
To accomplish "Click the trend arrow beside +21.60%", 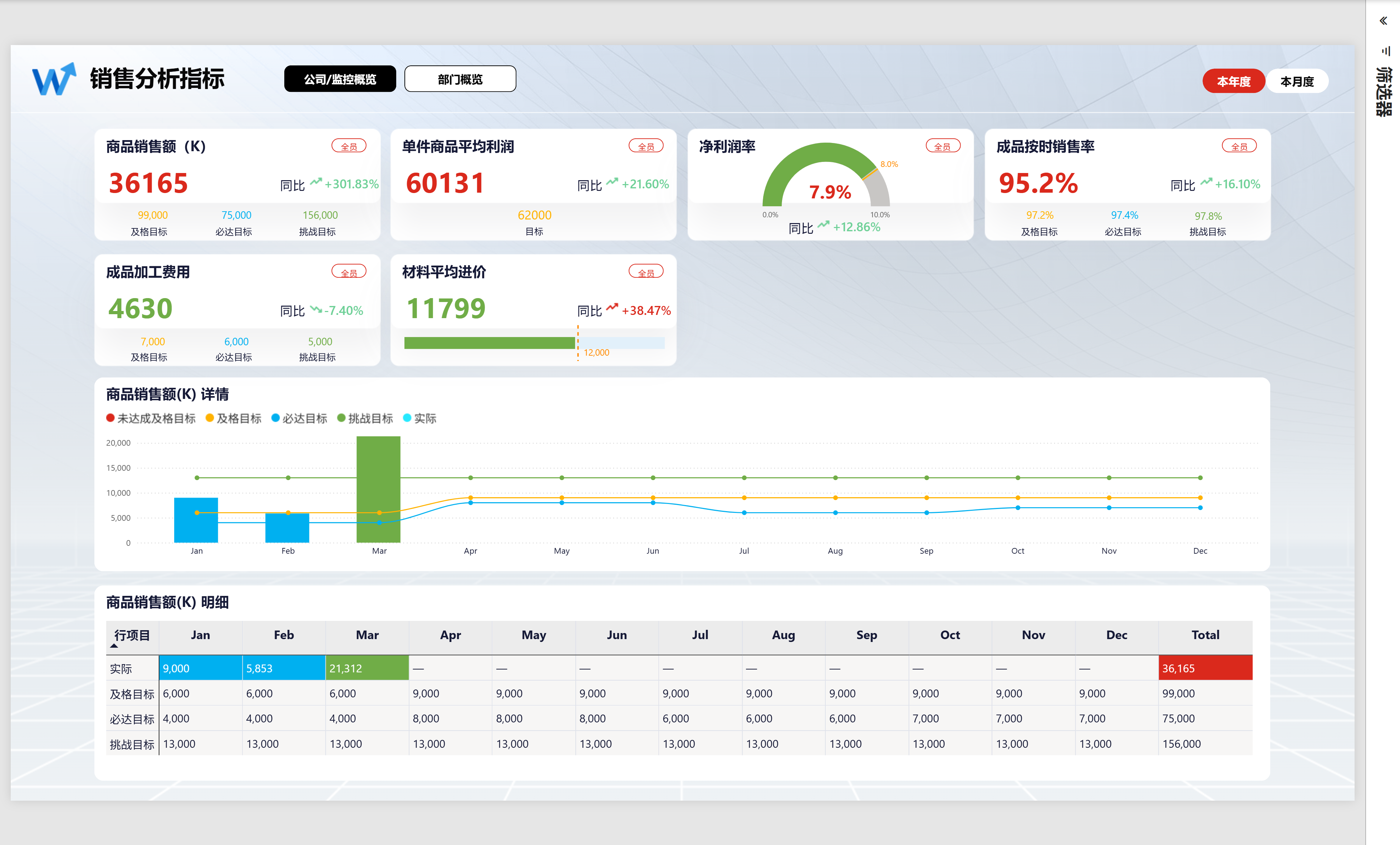I will coord(613,182).
